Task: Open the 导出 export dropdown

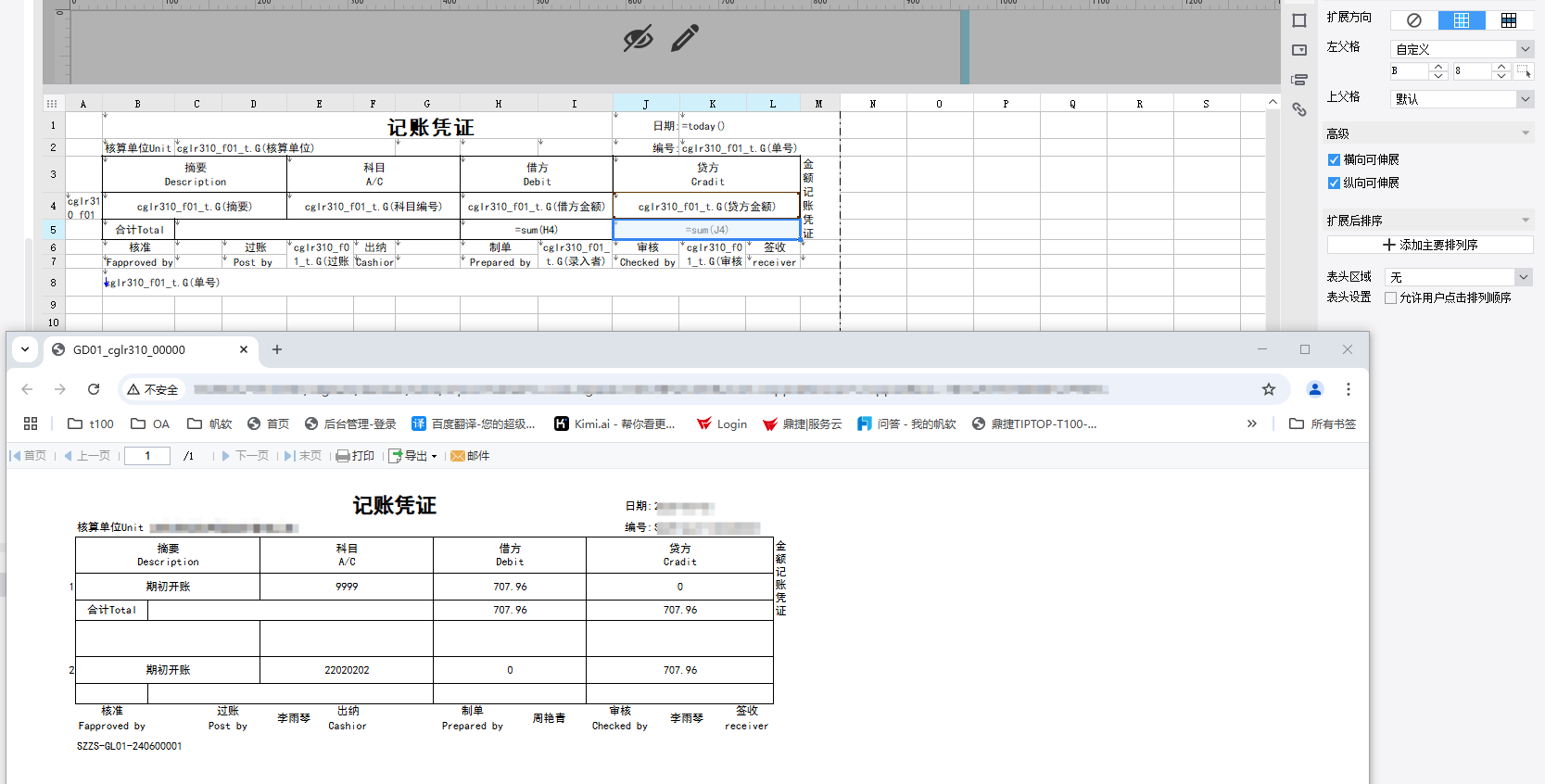Action: (412, 455)
